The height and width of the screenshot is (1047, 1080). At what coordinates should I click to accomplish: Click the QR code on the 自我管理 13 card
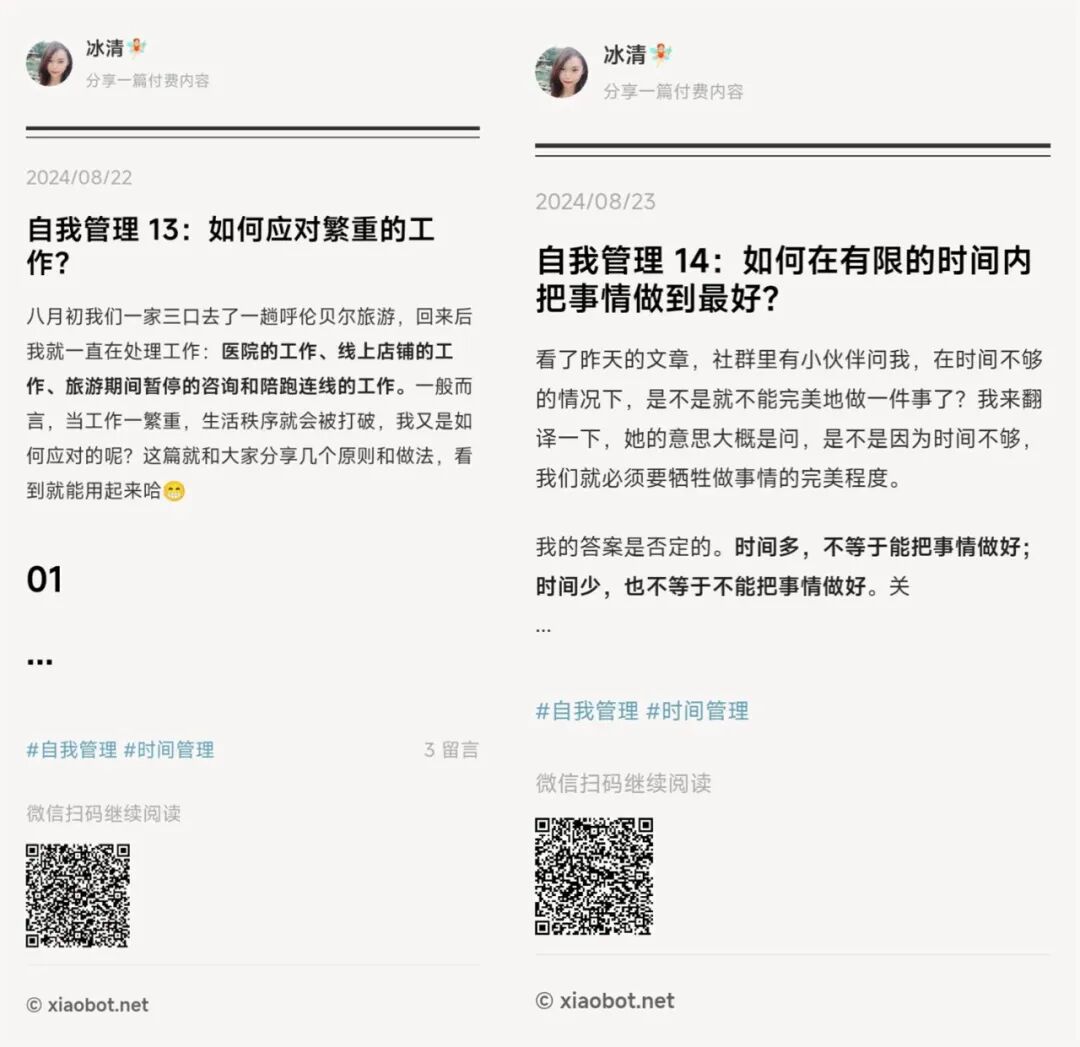tap(78, 895)
